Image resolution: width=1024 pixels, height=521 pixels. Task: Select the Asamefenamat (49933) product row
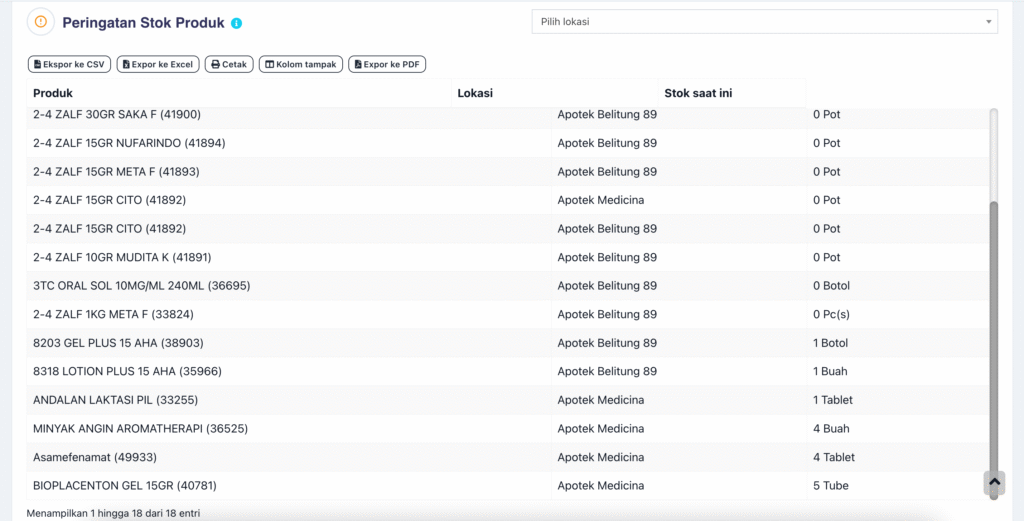(94, 458)
